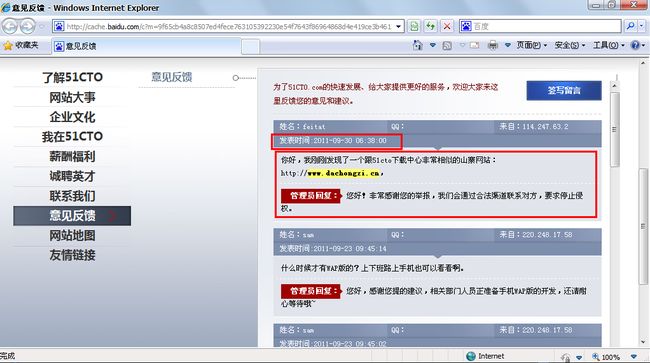
Task: Click the Baidu paw search provider icon
Action: [466, 27]
